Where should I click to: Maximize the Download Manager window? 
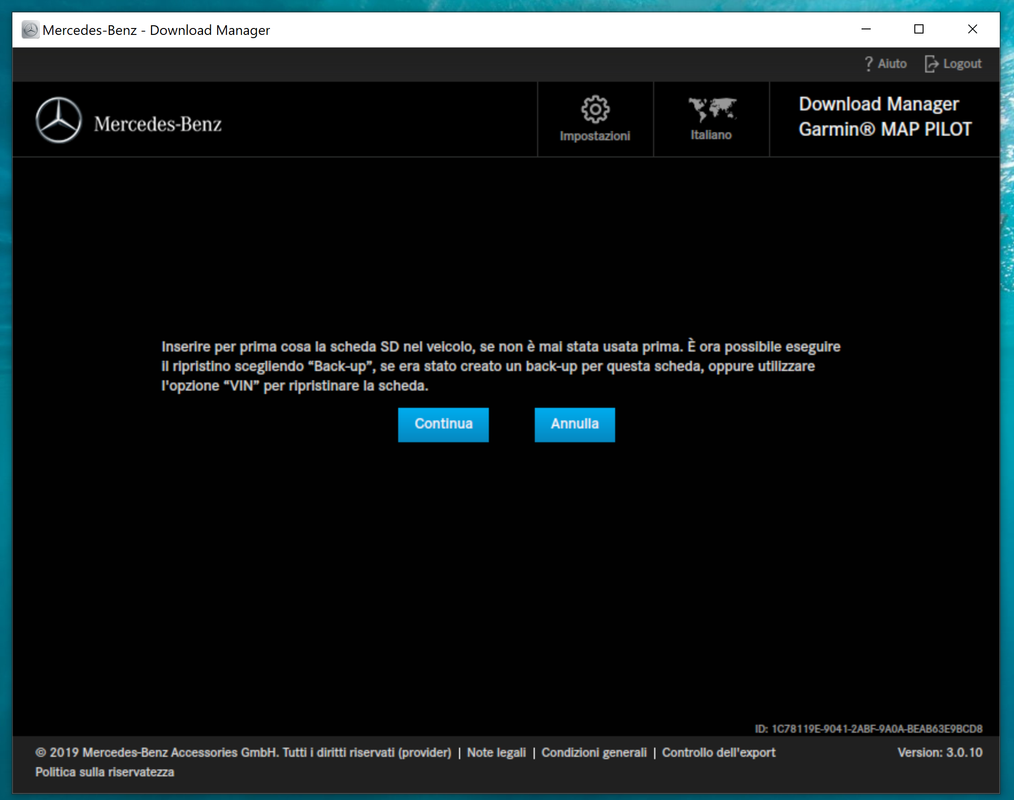pos(919,29)
